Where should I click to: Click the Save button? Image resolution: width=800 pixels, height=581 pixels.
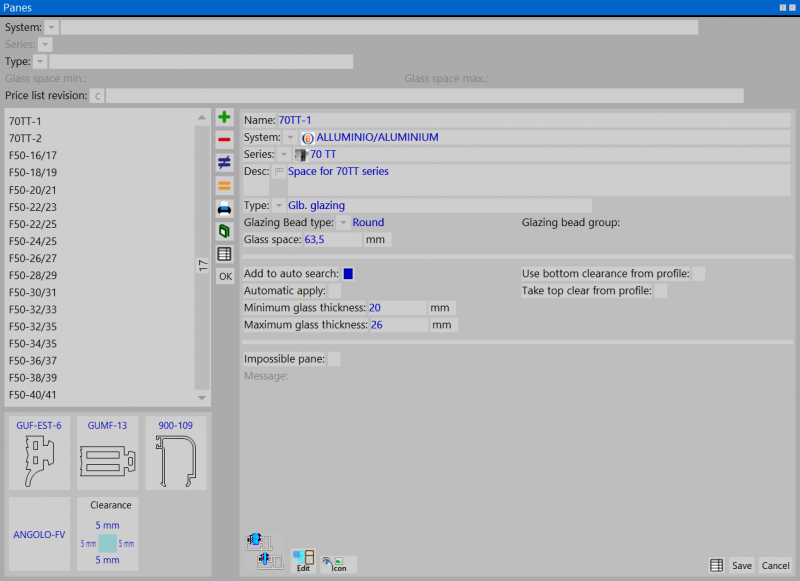[x=741, y=565]
